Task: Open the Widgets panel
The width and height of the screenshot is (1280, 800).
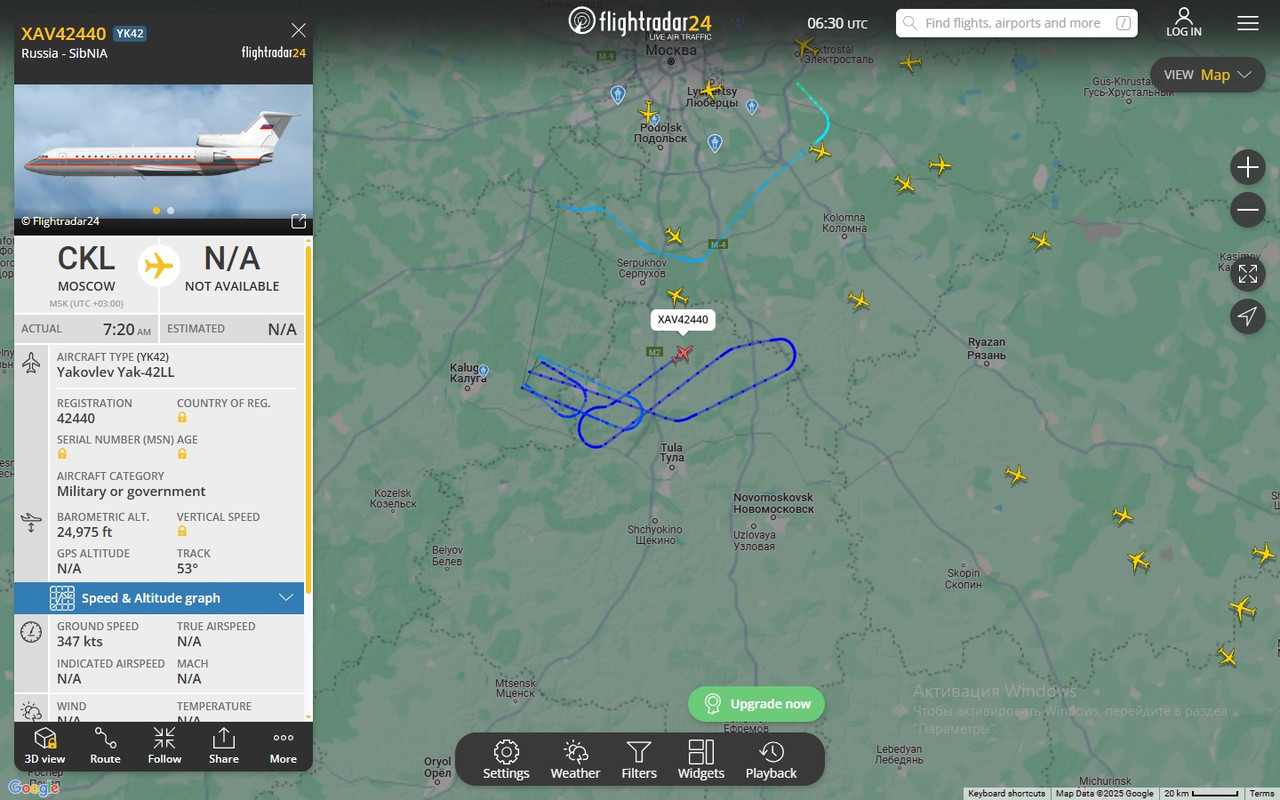Action: [x=701, y=760]
